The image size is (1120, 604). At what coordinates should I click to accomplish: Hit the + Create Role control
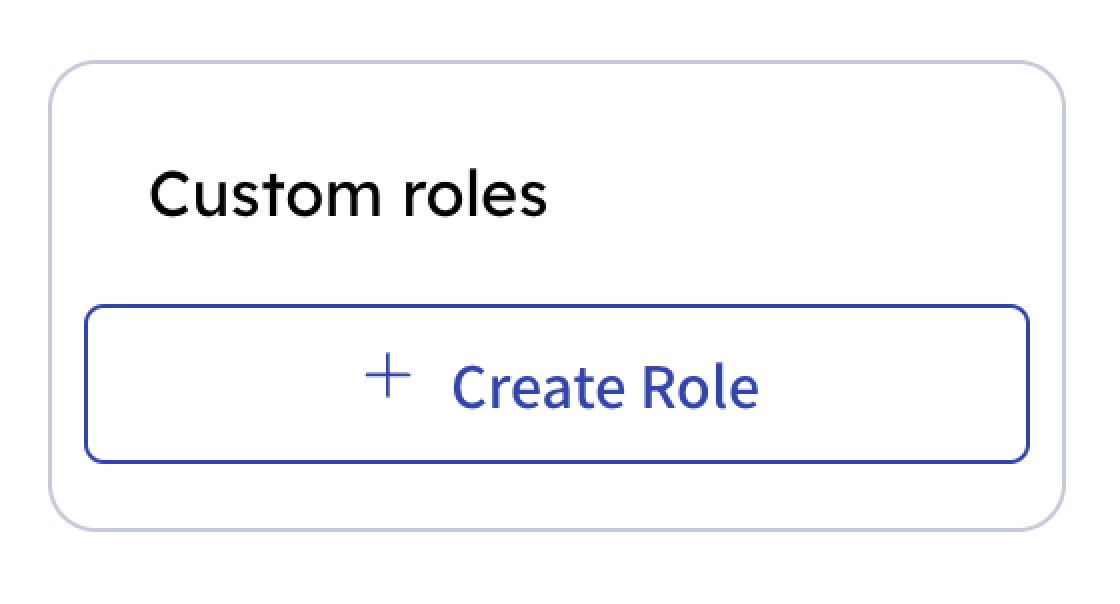click(x=556, y=384)
